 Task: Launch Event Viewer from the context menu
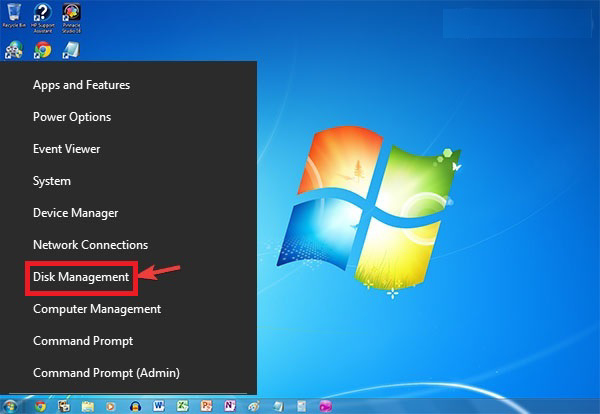[67, 149]
